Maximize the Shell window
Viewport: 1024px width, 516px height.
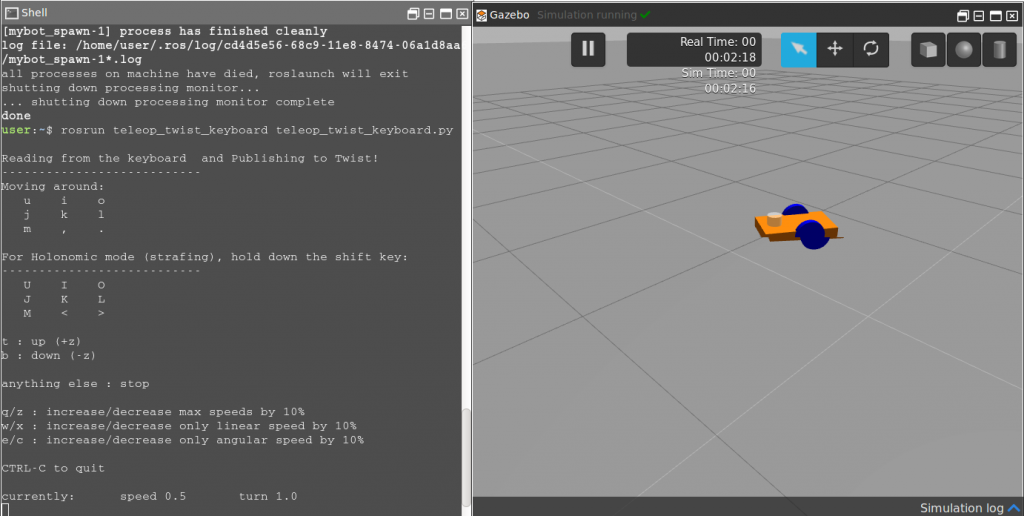coord(446,14)
